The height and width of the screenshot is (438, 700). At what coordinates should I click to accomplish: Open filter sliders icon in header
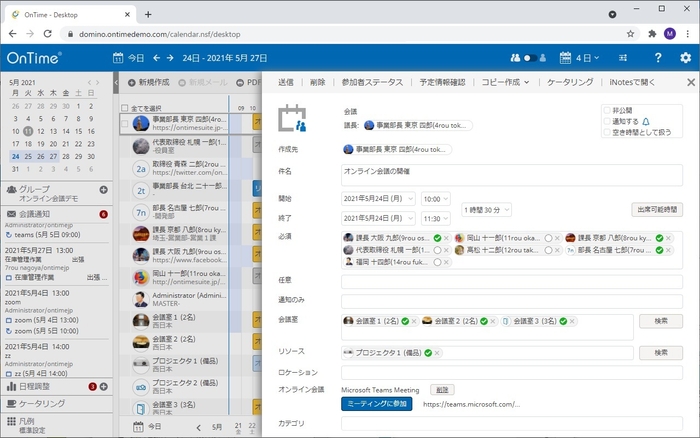coord(623,58)
